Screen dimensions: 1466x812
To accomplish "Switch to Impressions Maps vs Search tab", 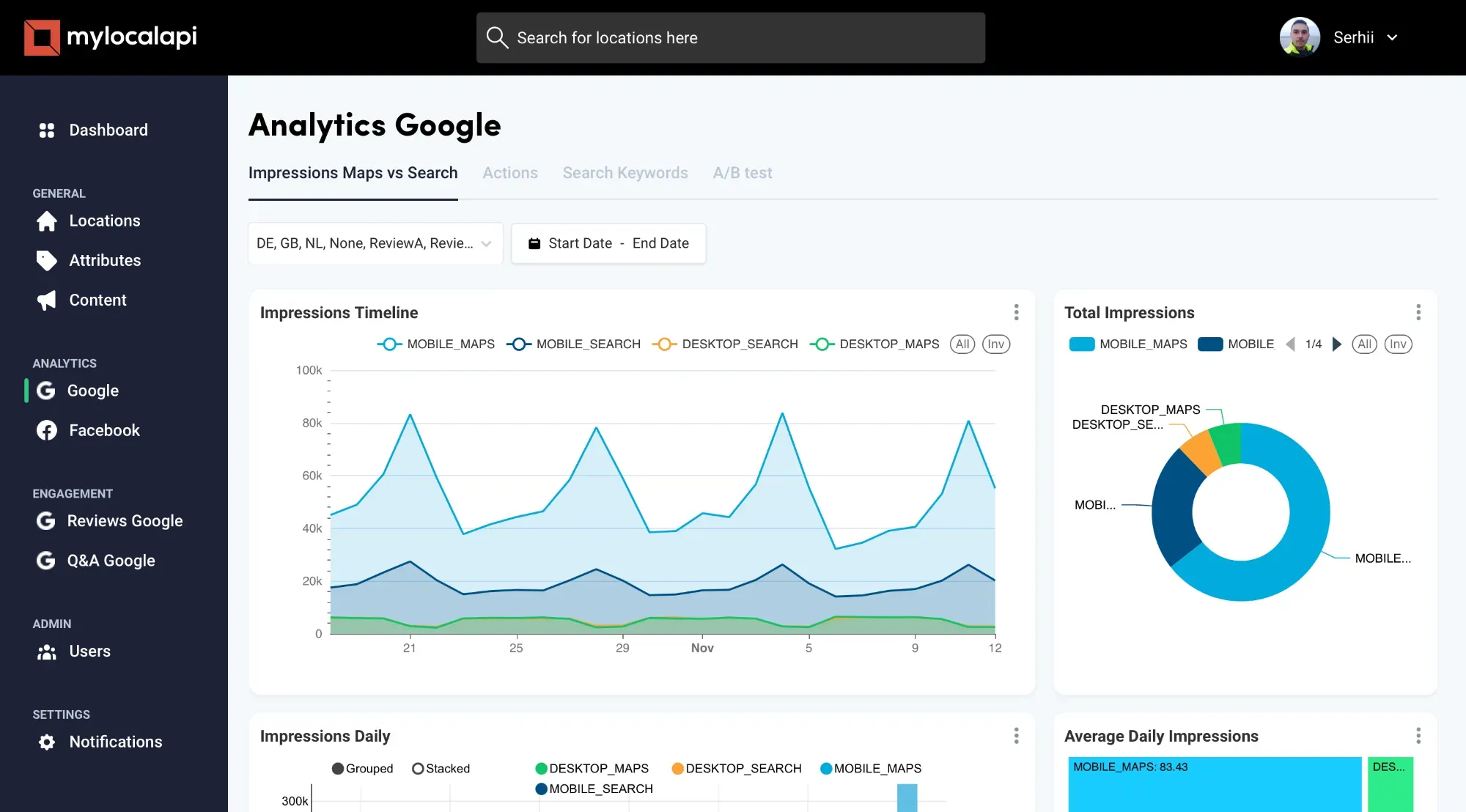I will click(353, 173).
